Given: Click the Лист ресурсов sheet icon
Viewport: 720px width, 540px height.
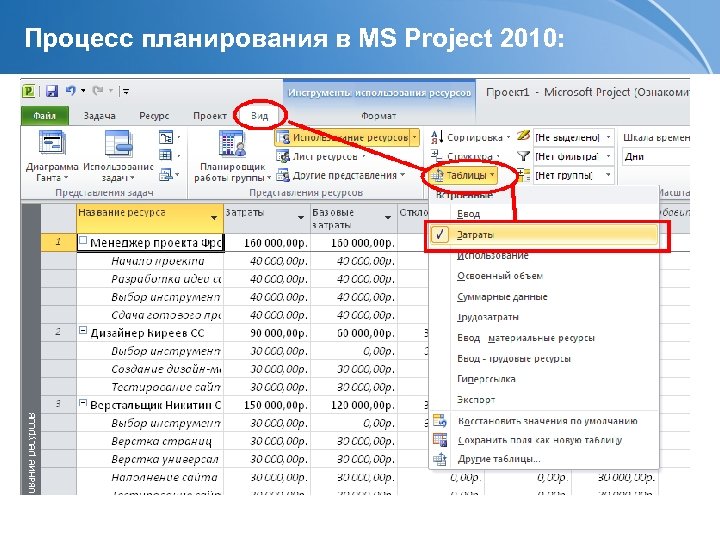Looking at the screenshot, I should 283,156.
